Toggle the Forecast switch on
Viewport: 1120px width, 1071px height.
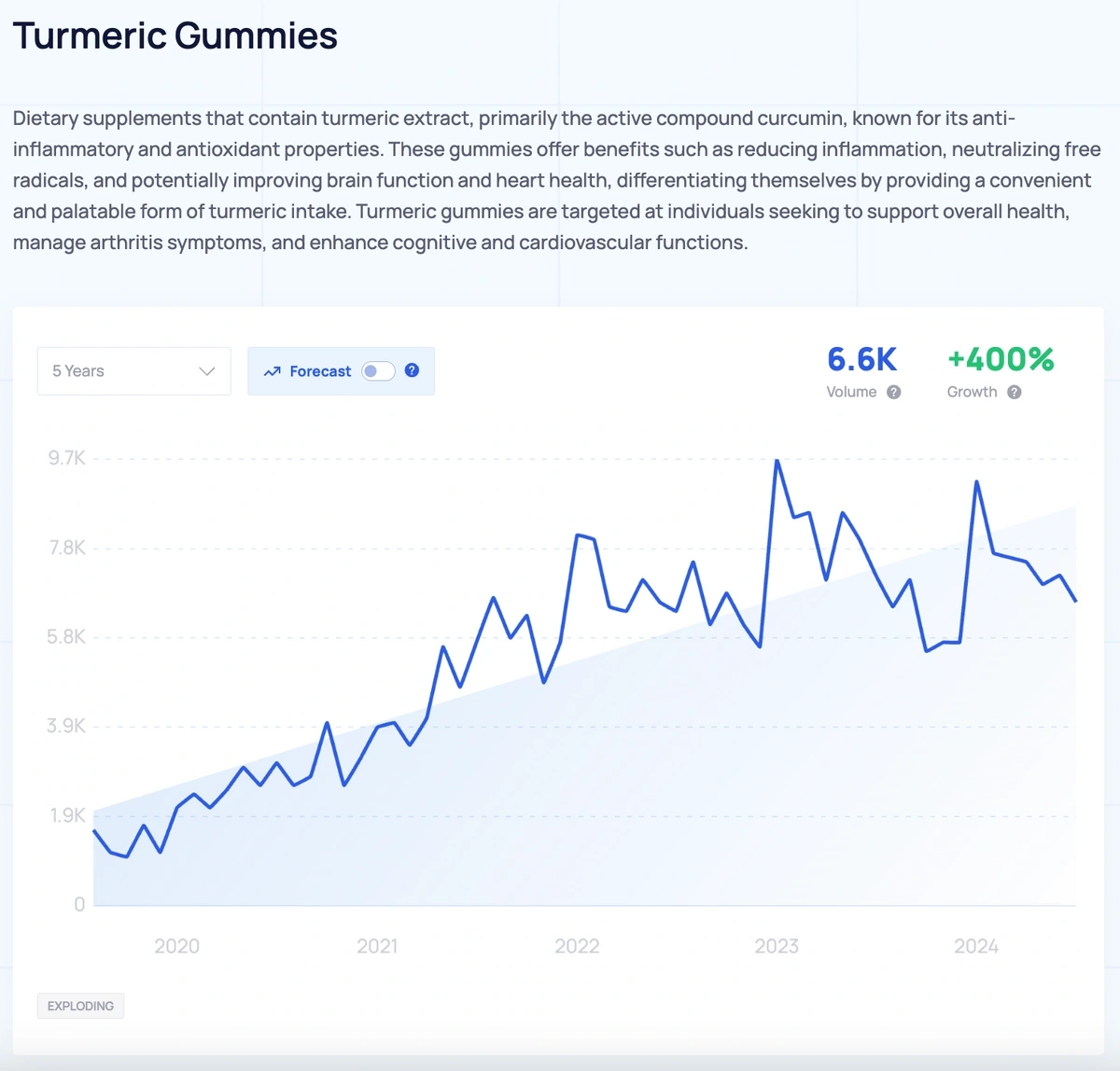point(378,371)
